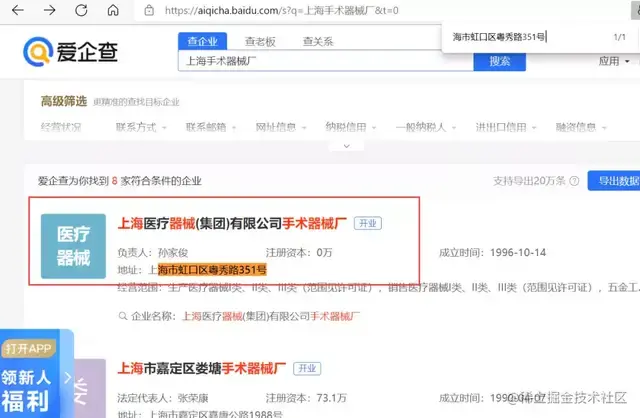Open the 纳税信用 filter dropdown
Image resolution: width=640 pixels, height=418 pixels.
click(351, 127)
